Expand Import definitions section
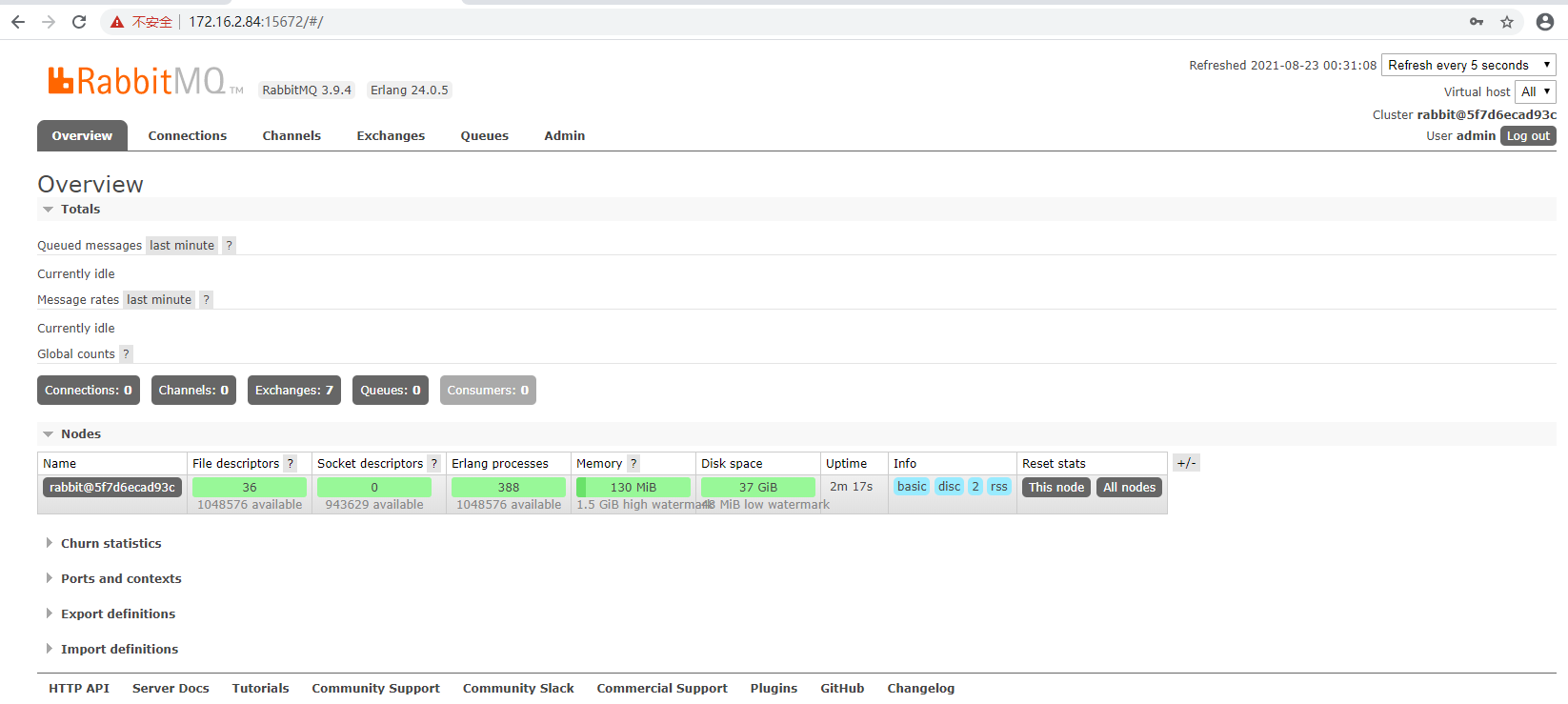1568x704 pixels. coord(112,650)
